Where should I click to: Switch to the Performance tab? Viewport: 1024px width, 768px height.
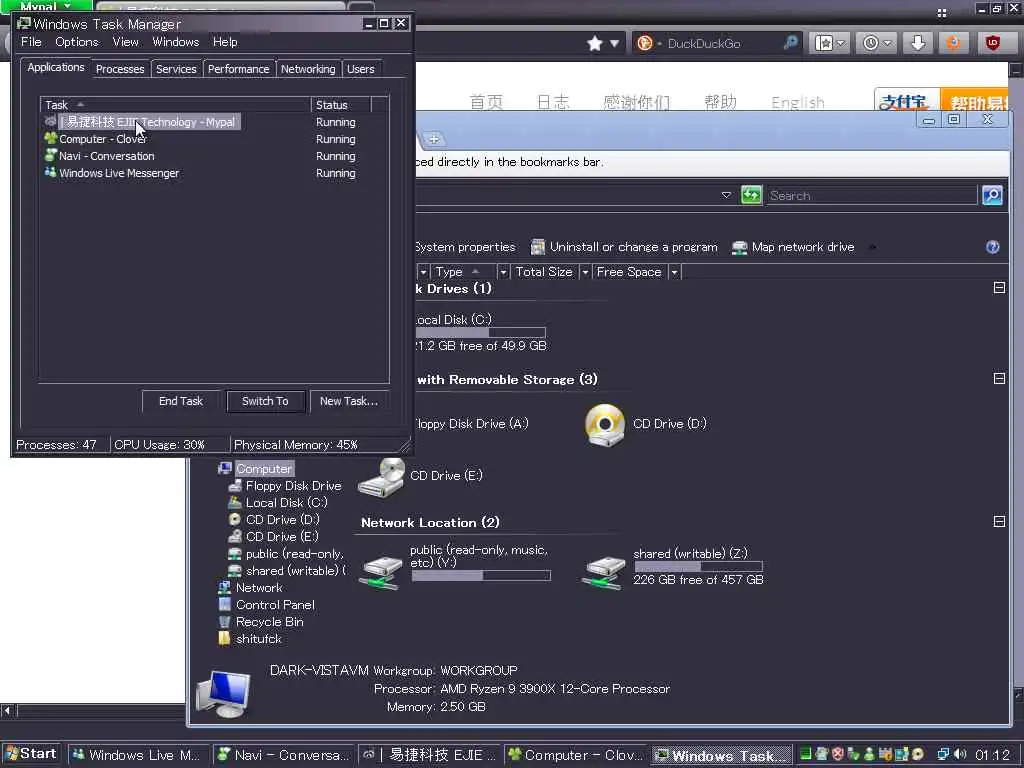coord(238,69)
